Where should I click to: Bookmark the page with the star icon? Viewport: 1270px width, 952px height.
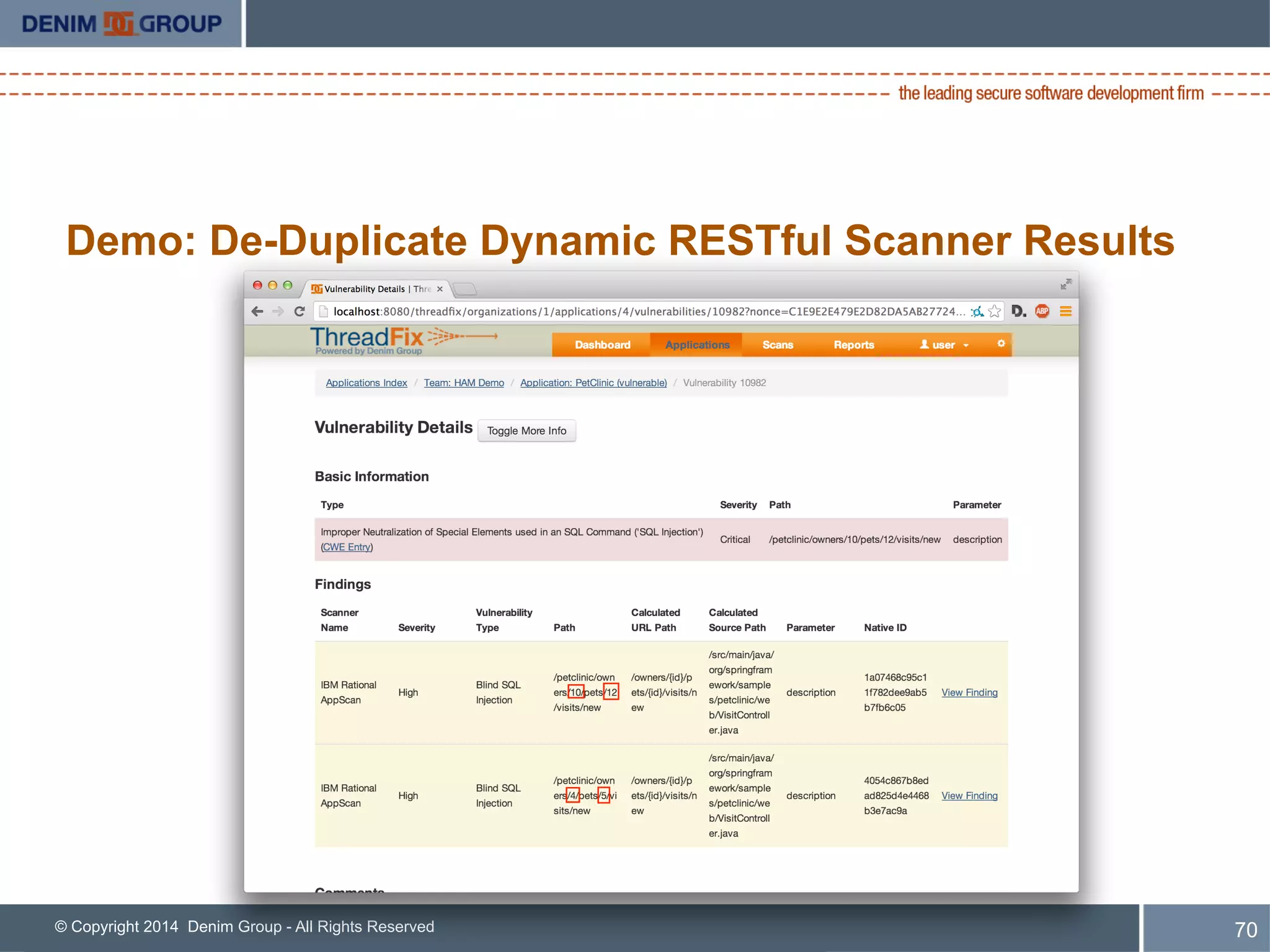[x=995, y=311]
